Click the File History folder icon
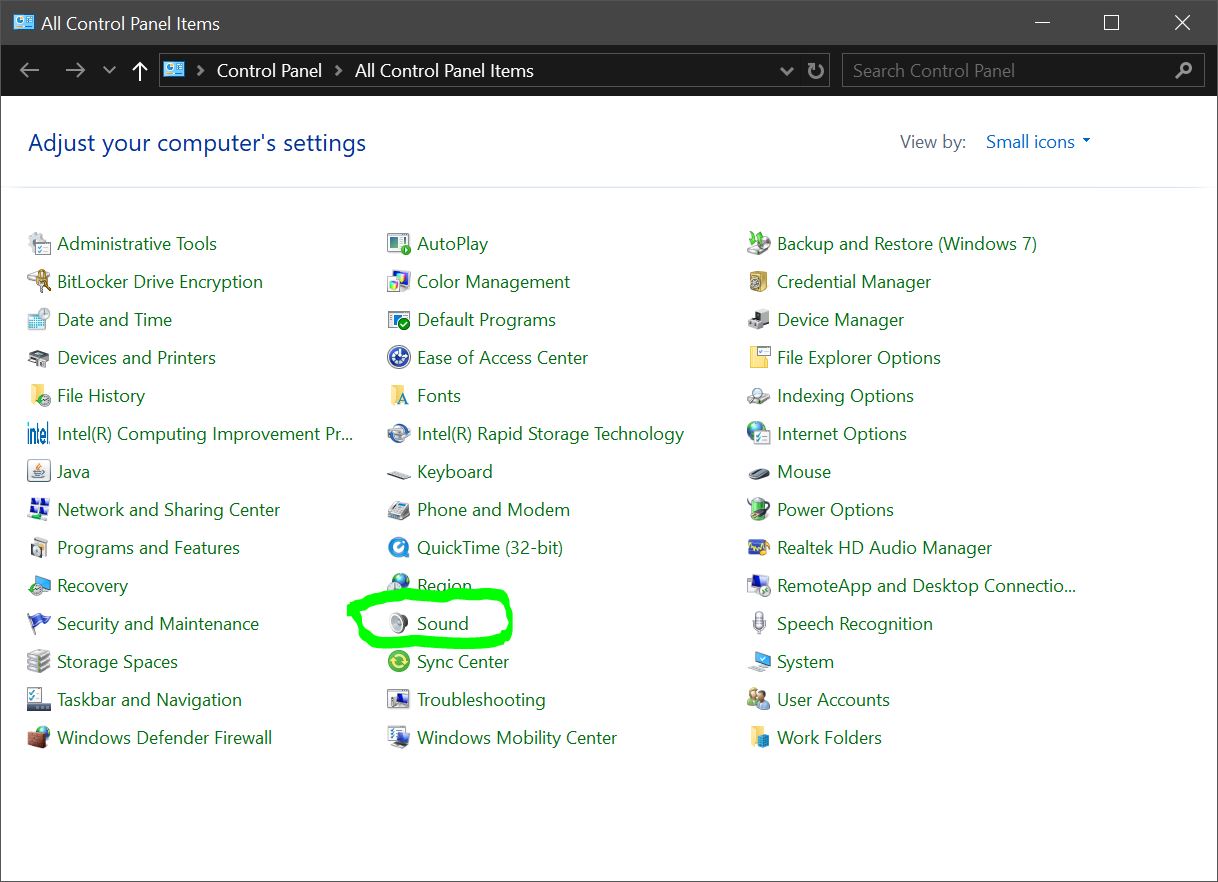The image size is (1218, 882). pos(39,396)
